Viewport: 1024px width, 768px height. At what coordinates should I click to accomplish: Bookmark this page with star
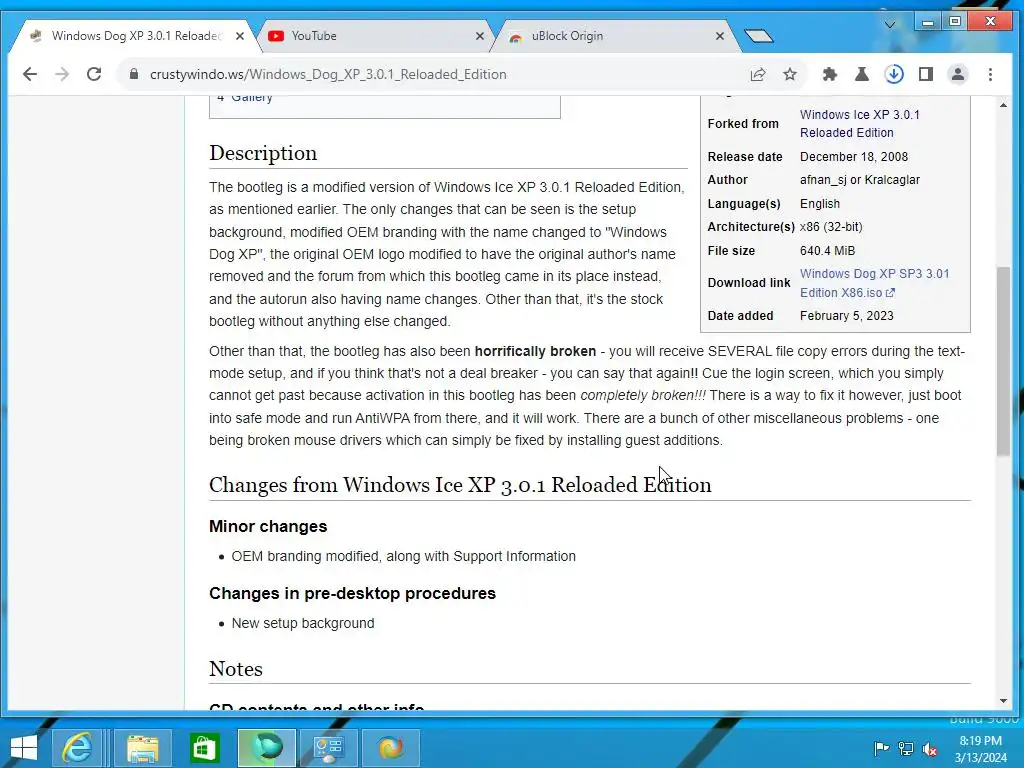(790, 74)
